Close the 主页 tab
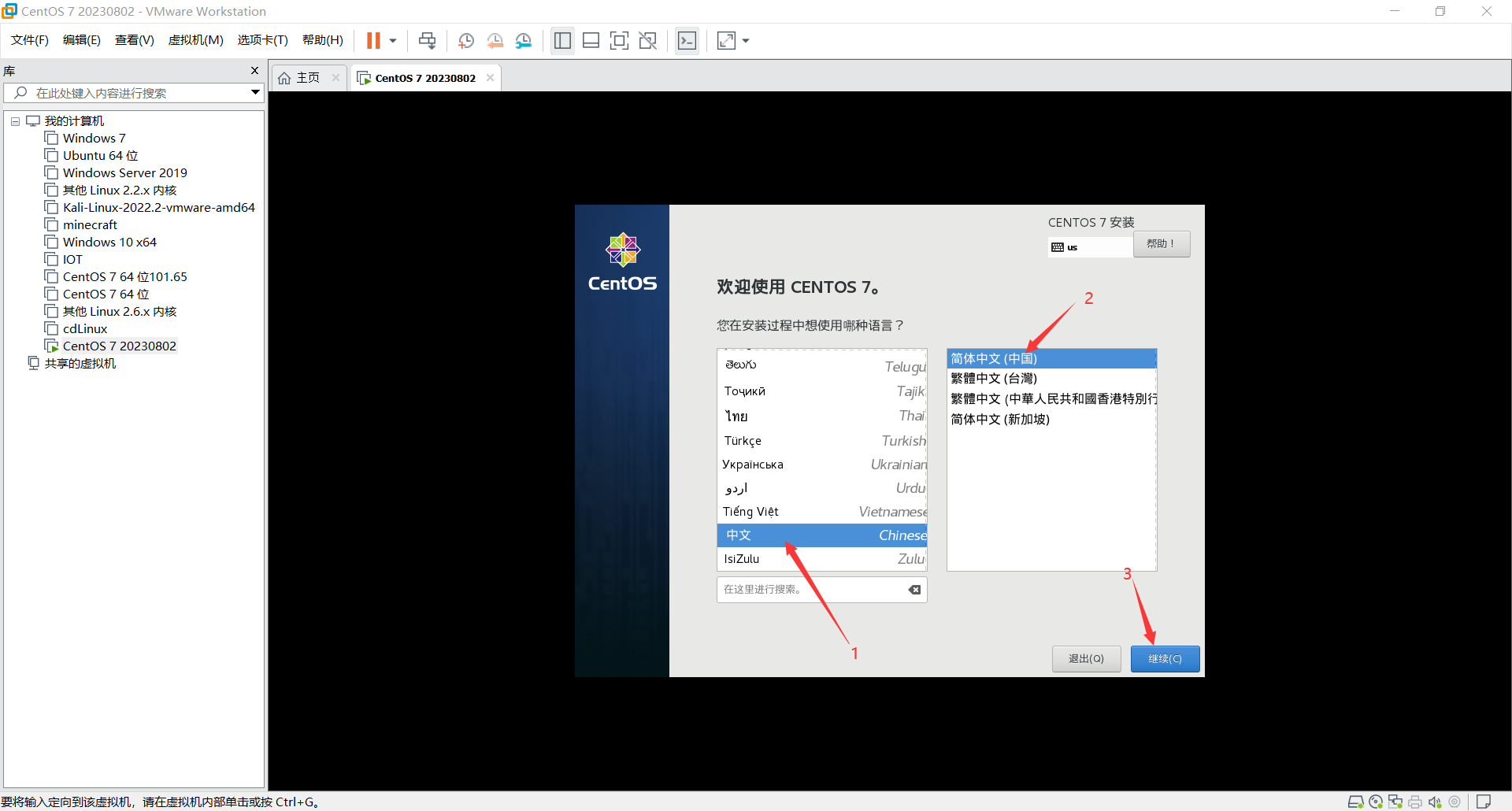The width and height of the screenshot is (1512, 811). click(x=335, y=77)
